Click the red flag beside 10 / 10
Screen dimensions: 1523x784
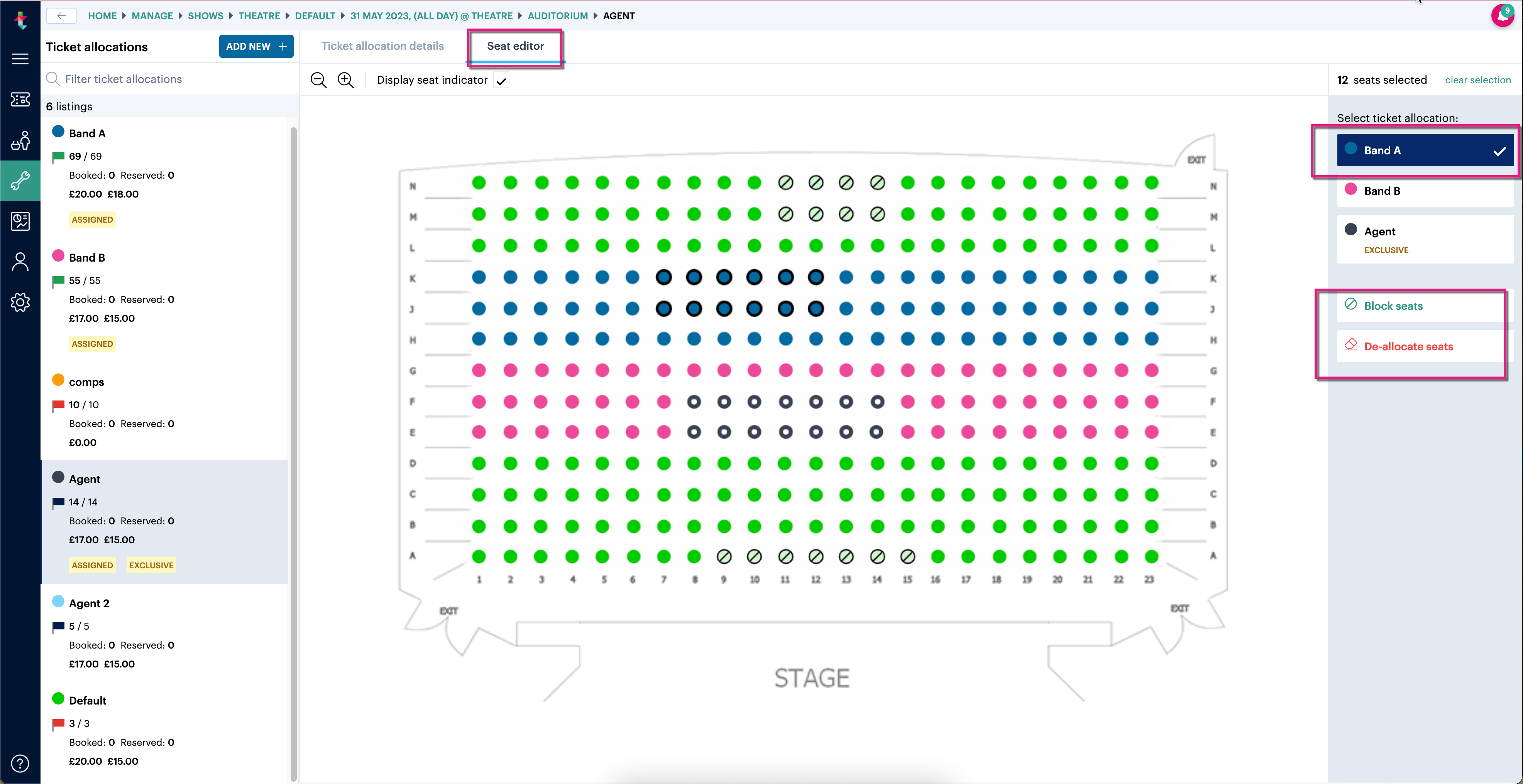(58, 405)
